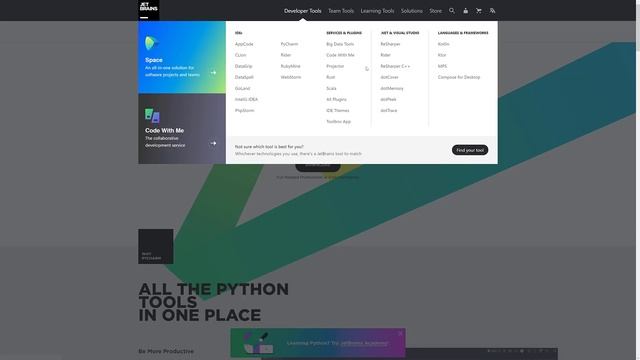The height and width of the screenshot is (360, 640).
Task: Close the Learning Python banner
Action: coord(400,333)
